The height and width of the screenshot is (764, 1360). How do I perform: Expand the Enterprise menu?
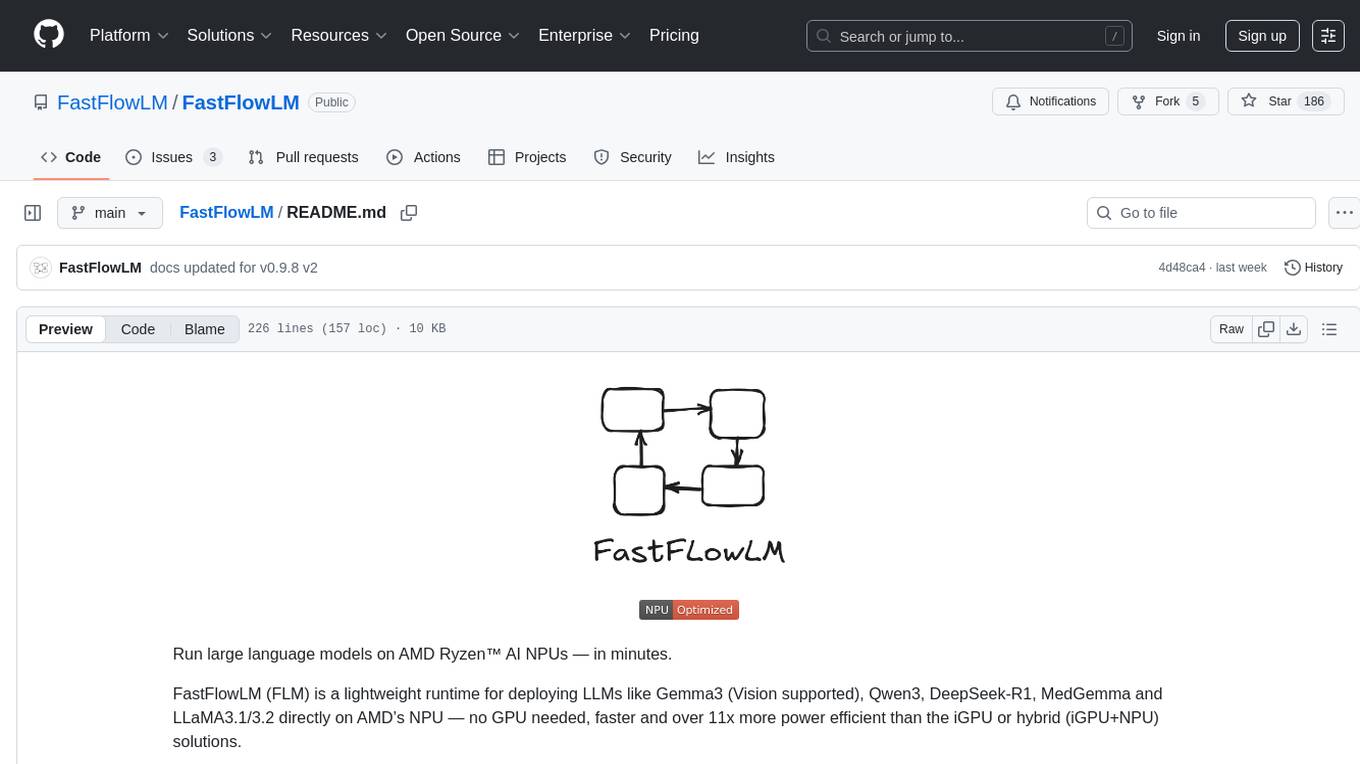(584, 35)
